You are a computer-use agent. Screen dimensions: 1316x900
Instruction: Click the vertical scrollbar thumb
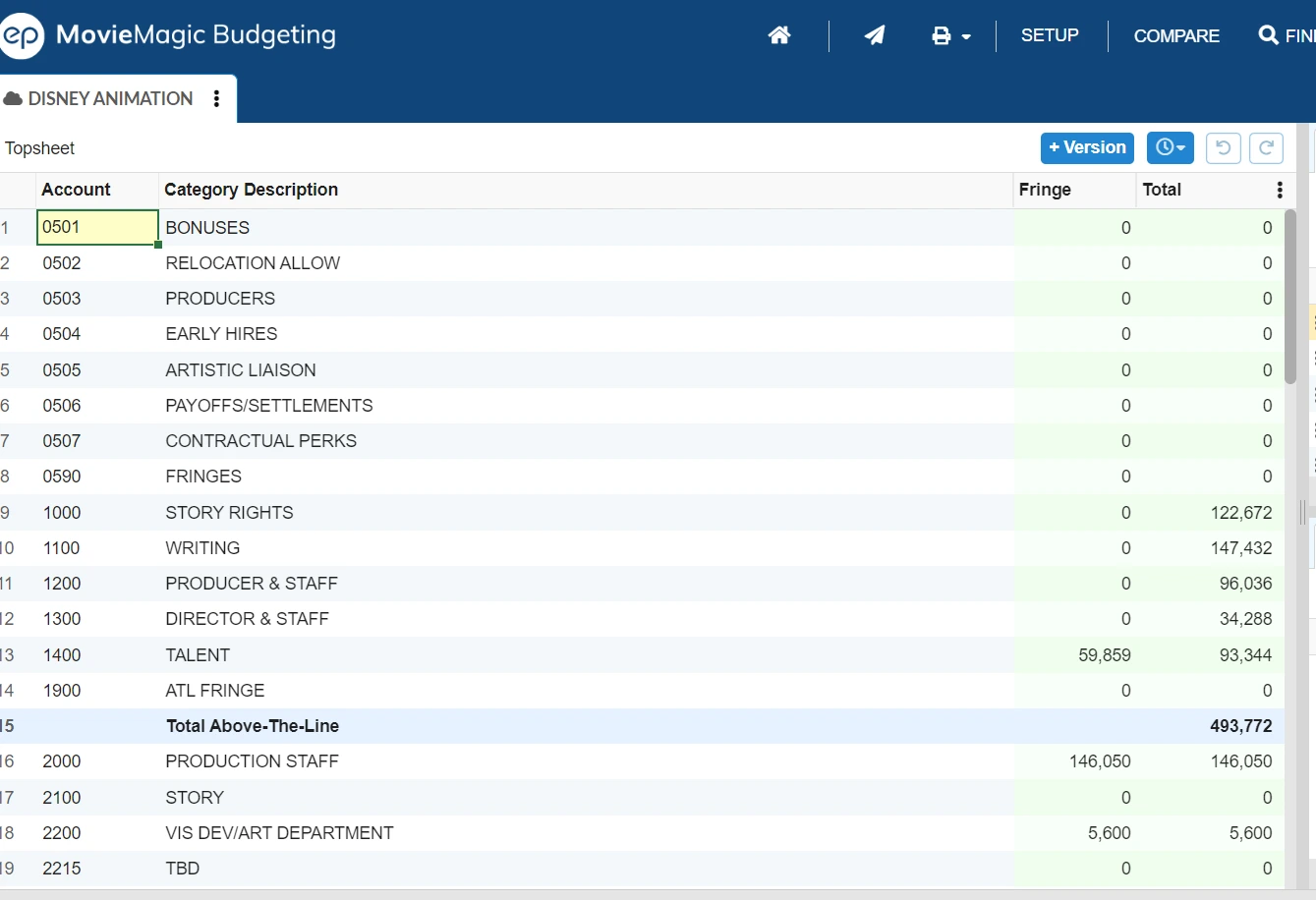coord(1290,297)
